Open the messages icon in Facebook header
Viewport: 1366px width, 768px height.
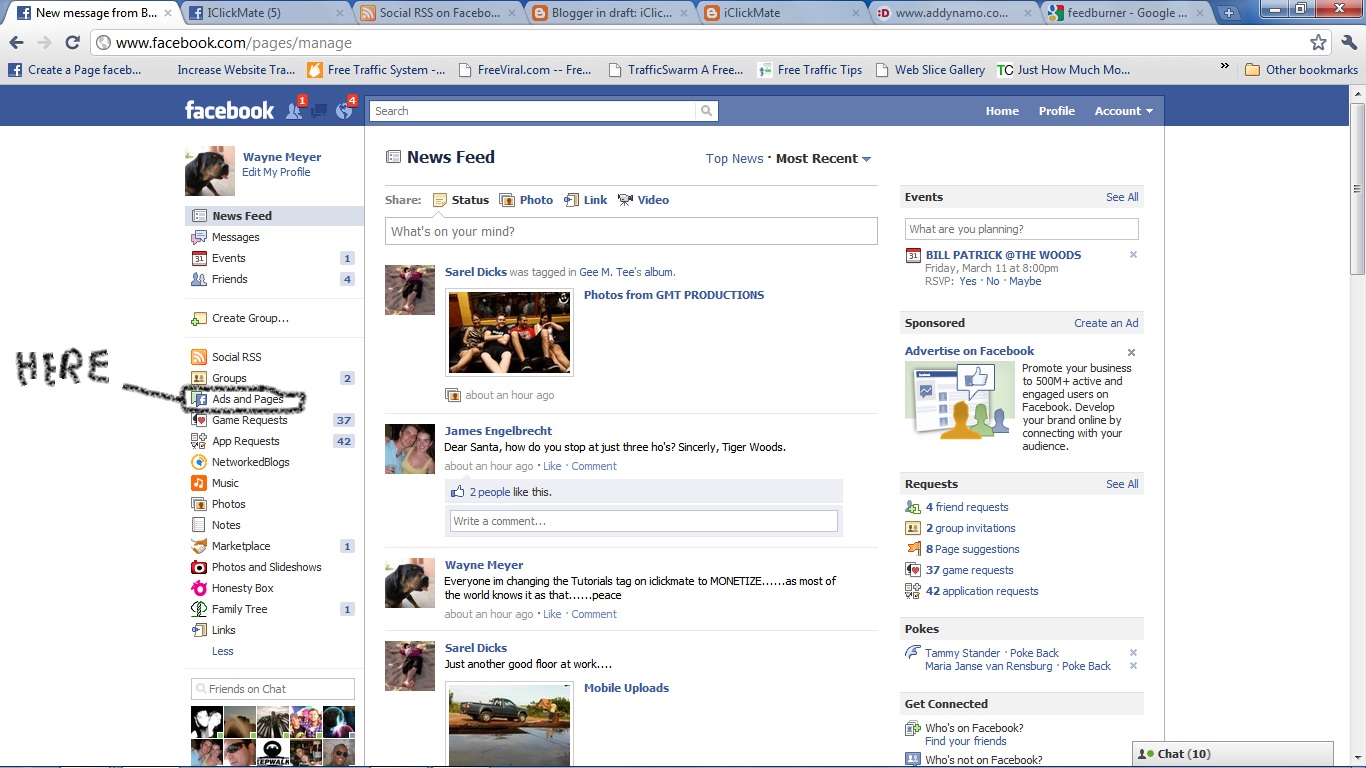pos(319,111)
